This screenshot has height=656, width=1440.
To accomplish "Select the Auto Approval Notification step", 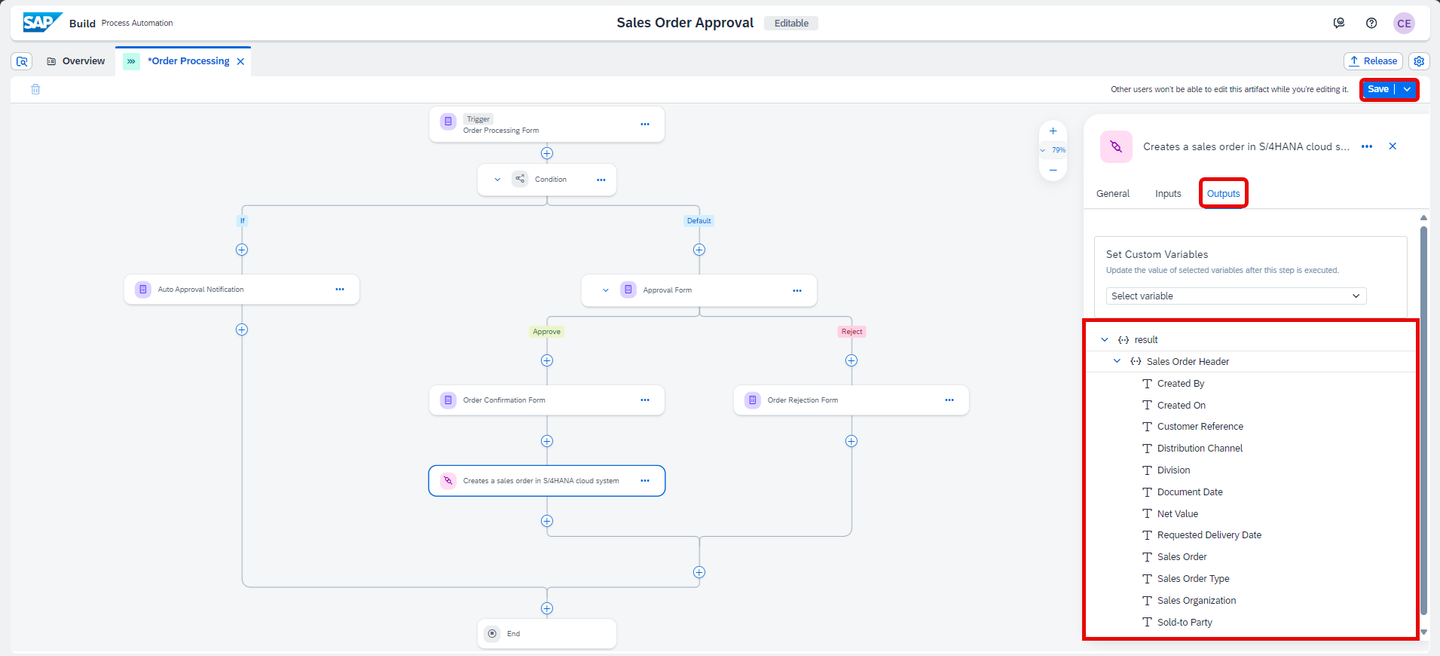I will [x=241, y=289].
